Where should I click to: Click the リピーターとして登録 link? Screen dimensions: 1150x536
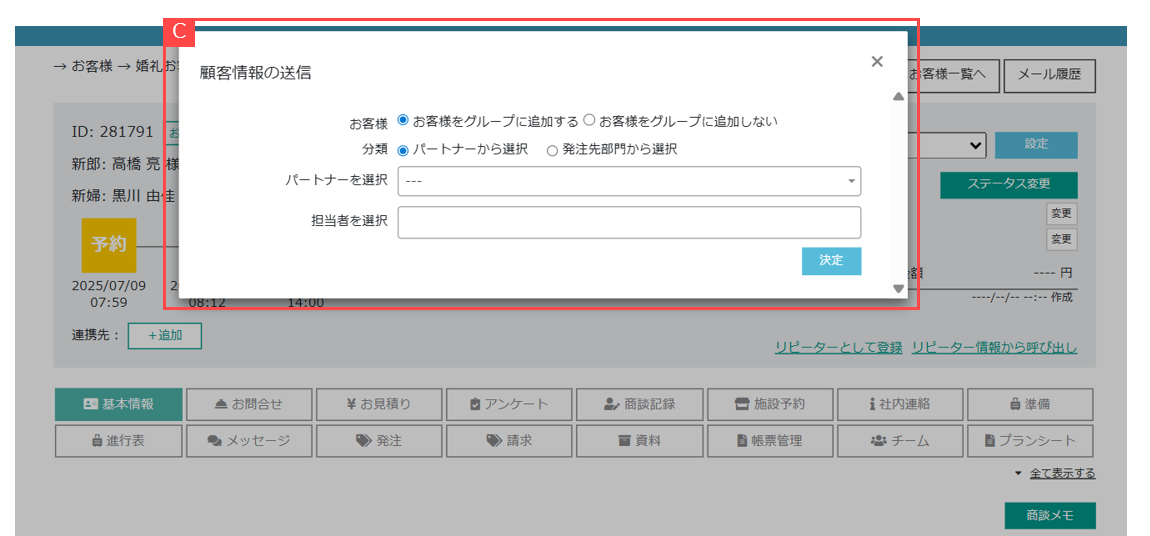pos(838,347)
